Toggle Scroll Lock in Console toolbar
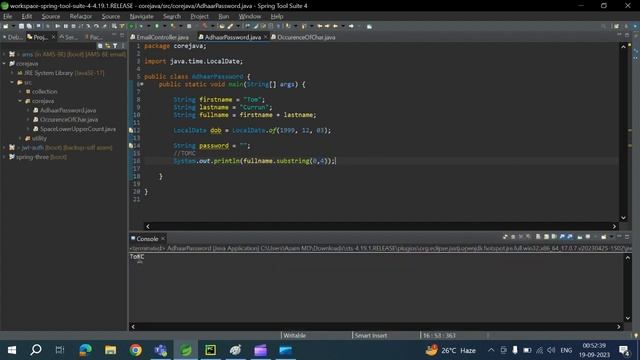 point(546,237)
